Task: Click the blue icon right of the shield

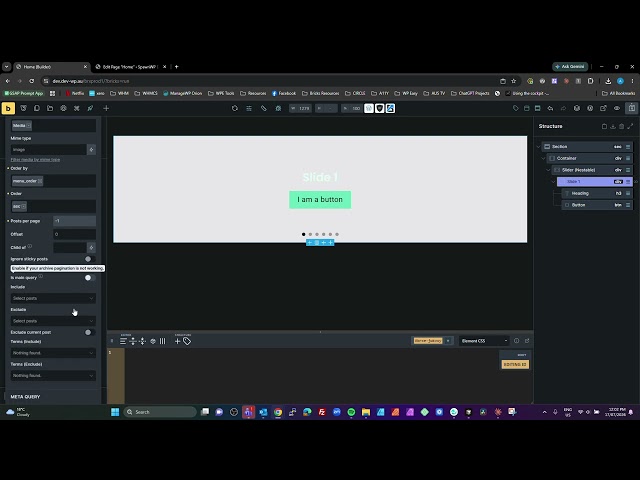Action: point(390,108)
